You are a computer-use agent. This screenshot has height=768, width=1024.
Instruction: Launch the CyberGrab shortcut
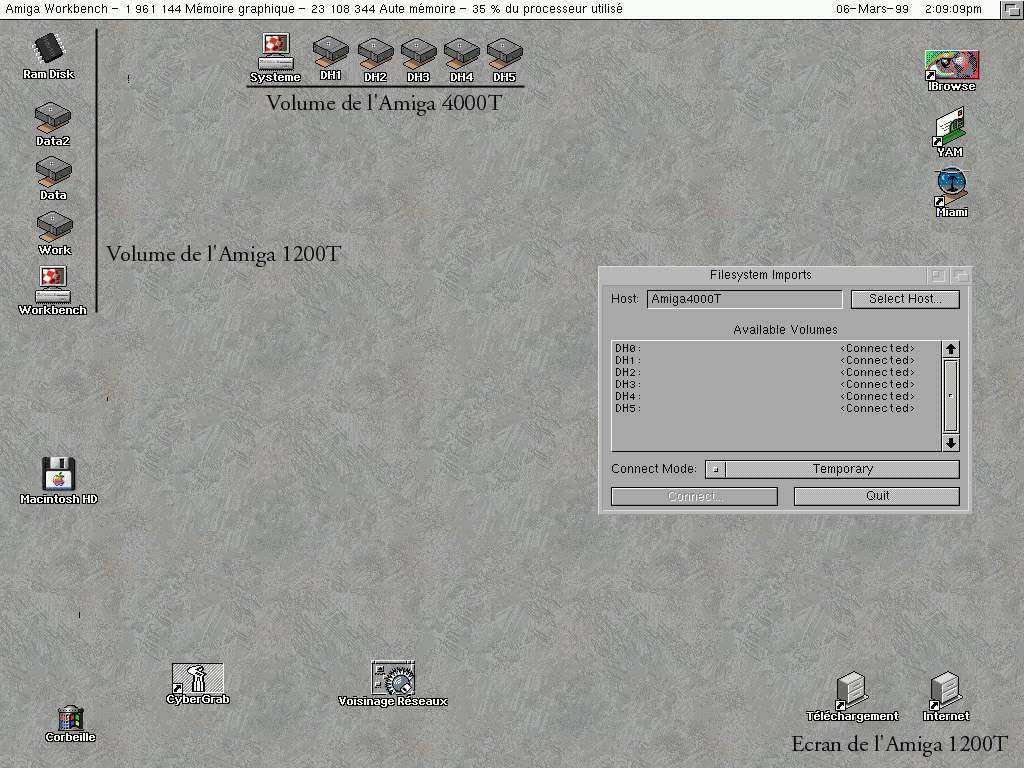tap(198, 684)
